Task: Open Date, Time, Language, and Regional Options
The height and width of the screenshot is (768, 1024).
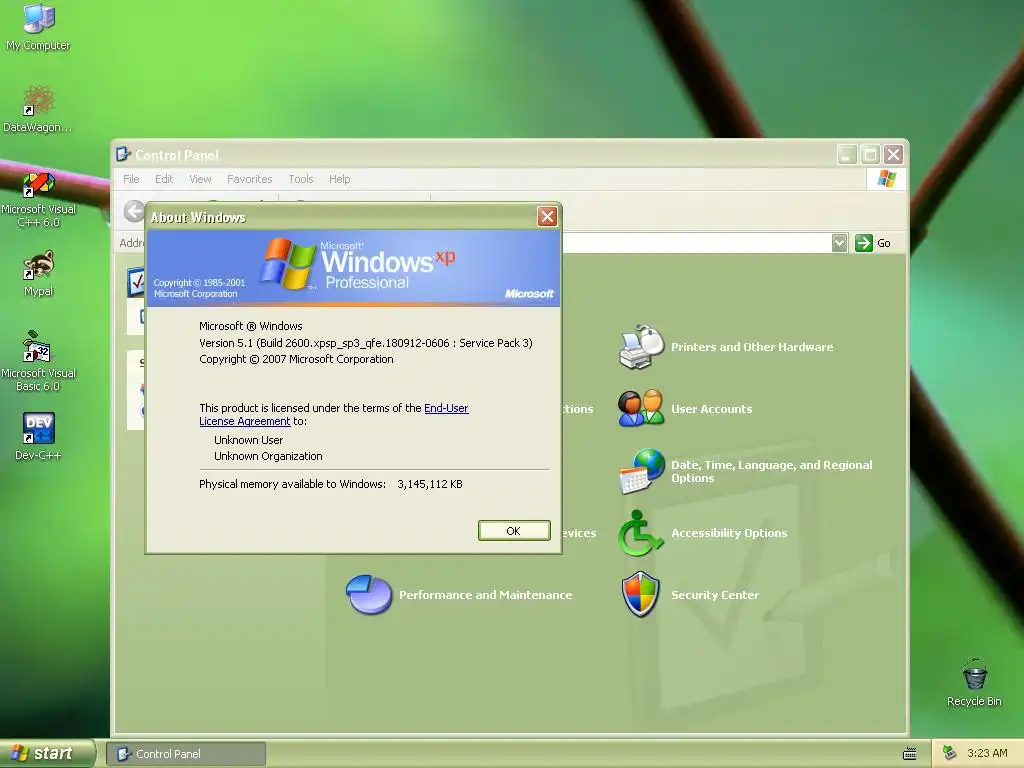Action: [771, 471]
